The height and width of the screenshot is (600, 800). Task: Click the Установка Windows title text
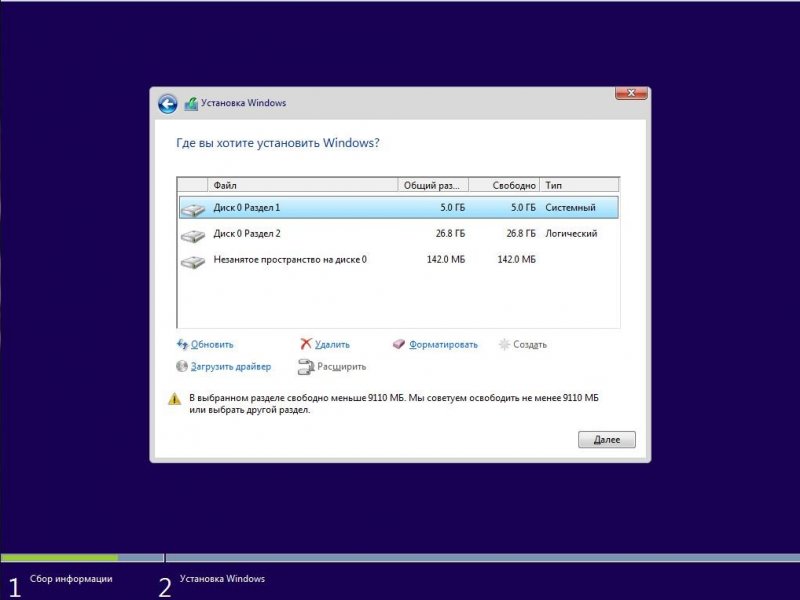coord(243,103)
